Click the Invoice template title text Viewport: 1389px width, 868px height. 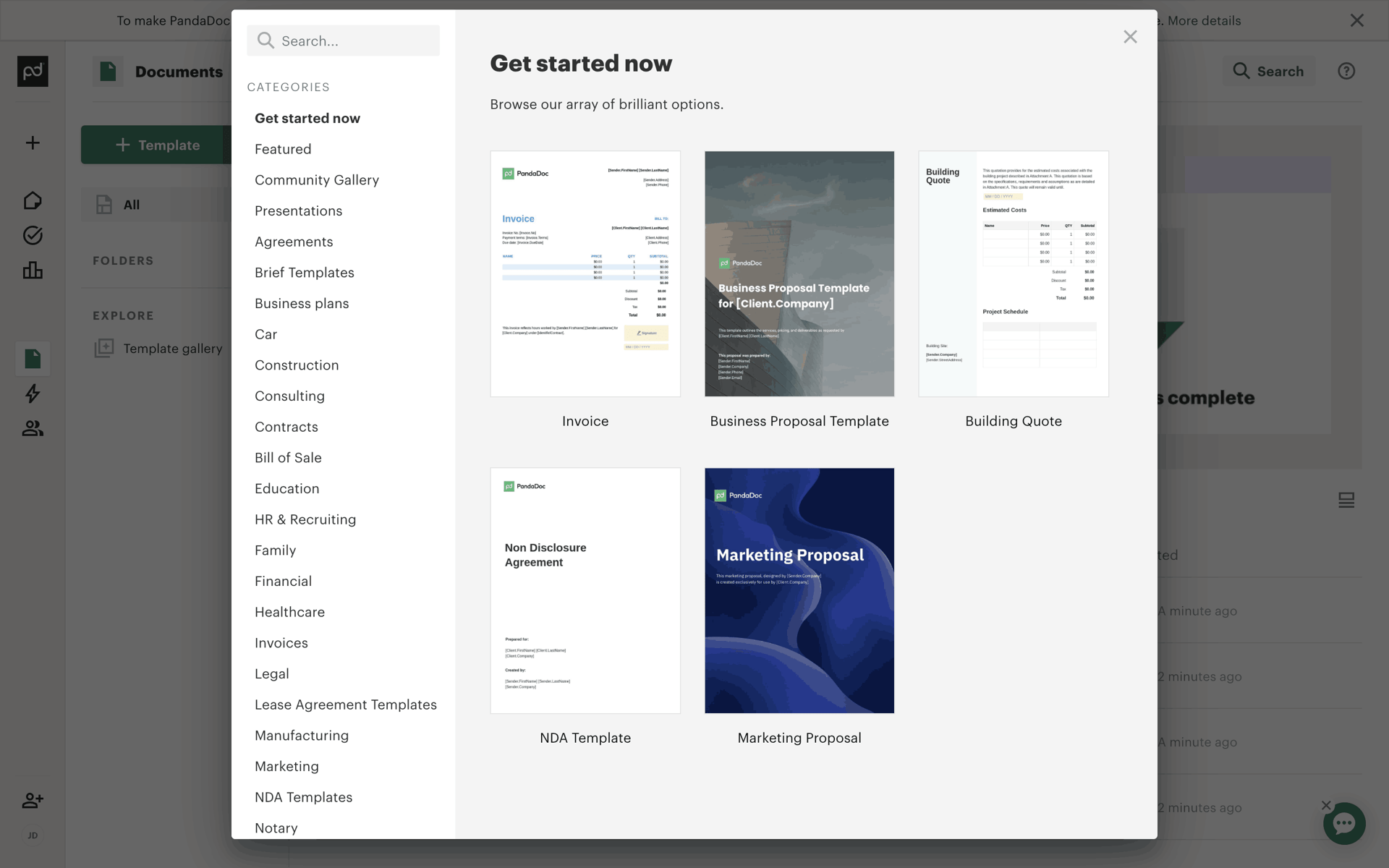click(585, 421)
